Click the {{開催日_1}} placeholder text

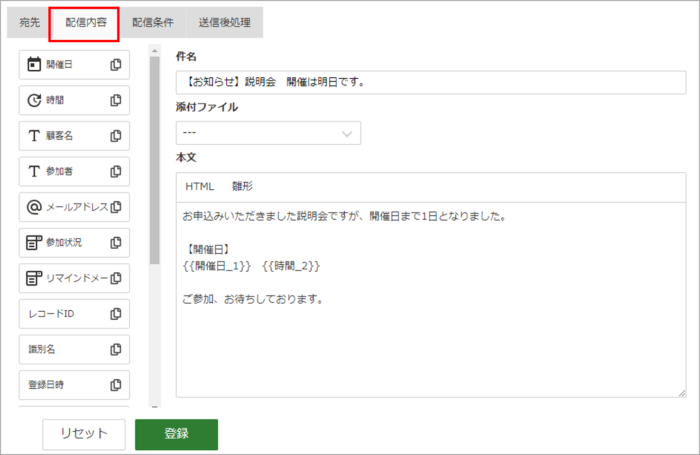tap(217, 266)
